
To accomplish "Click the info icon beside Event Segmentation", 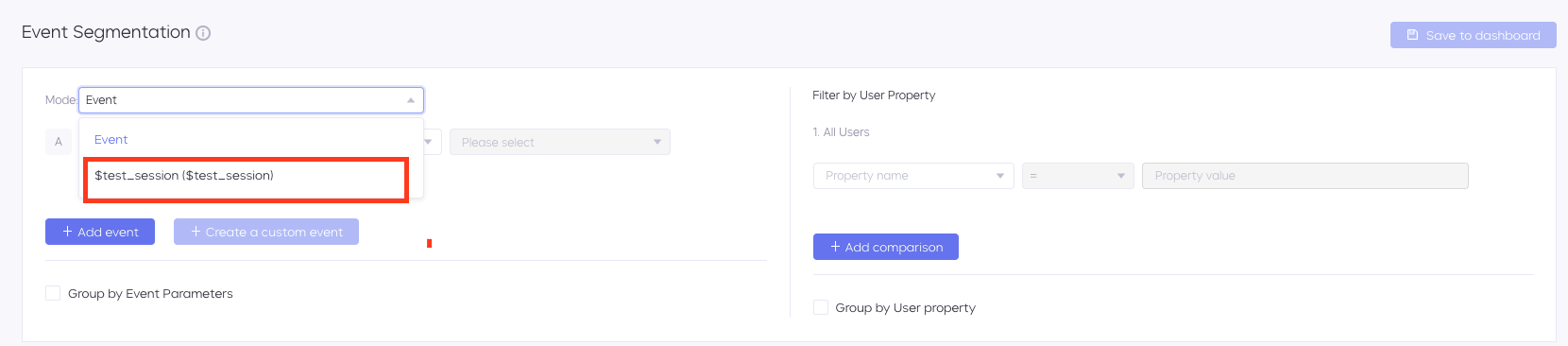I will pos(203,33).
